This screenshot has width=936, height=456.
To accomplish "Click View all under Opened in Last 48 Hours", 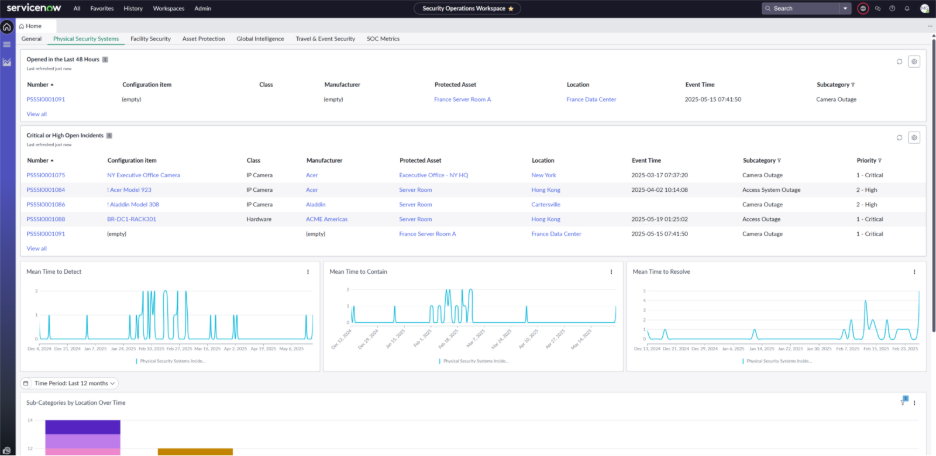I will coord(36,113).
